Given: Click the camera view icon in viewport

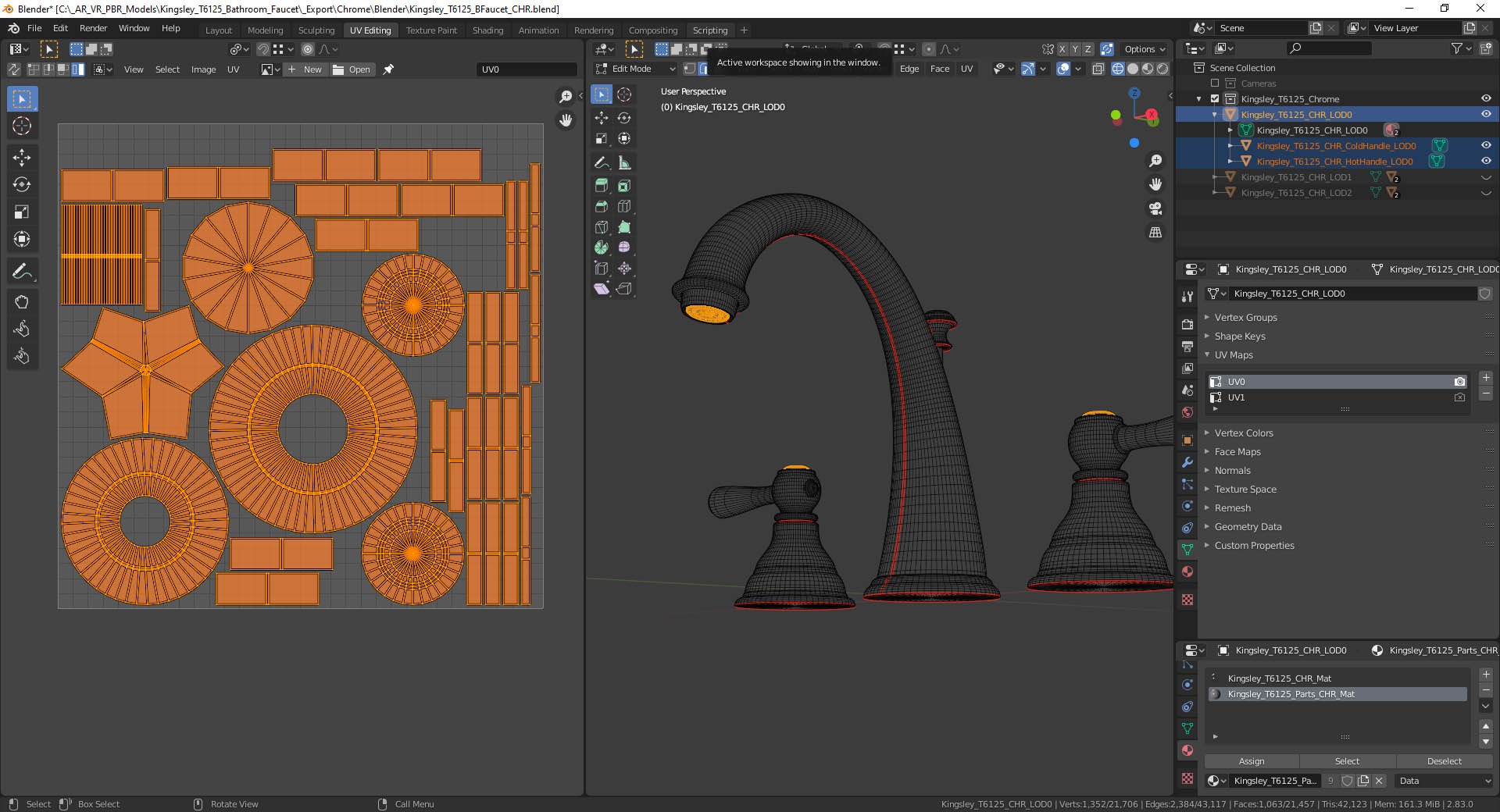Looking at the screenshot, I should pos(1155,208).
